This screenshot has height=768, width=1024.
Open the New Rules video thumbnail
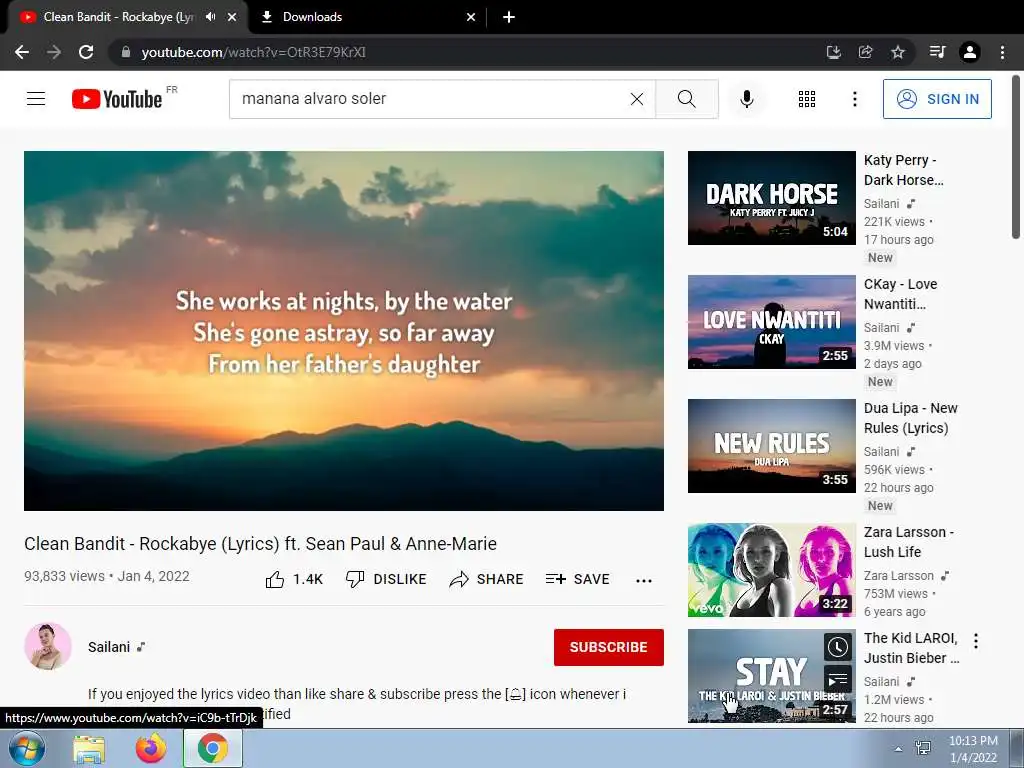[771, 446]
